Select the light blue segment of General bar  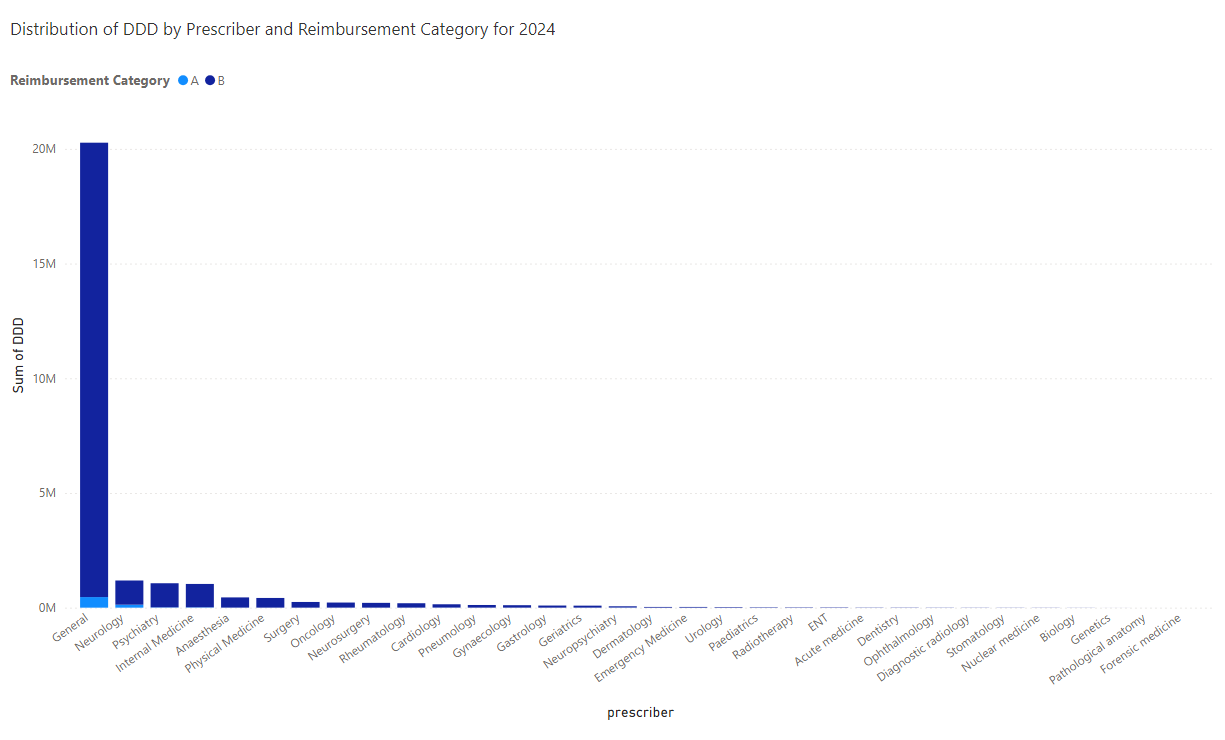(x=94, y=602)
